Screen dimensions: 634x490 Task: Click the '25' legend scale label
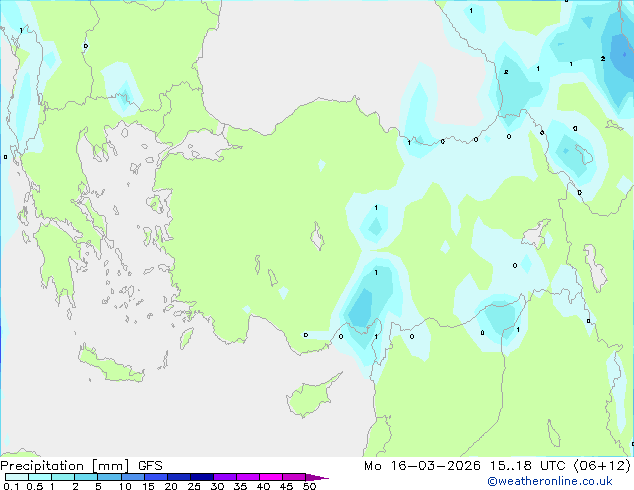click(x=194, y=486)
